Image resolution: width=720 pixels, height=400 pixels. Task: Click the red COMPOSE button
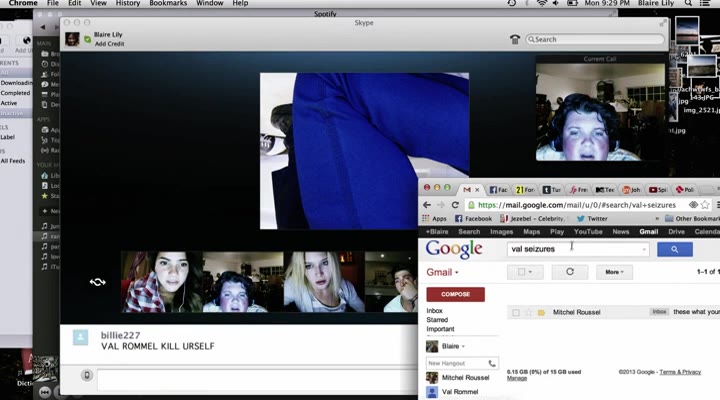click(x=455, y=294)
